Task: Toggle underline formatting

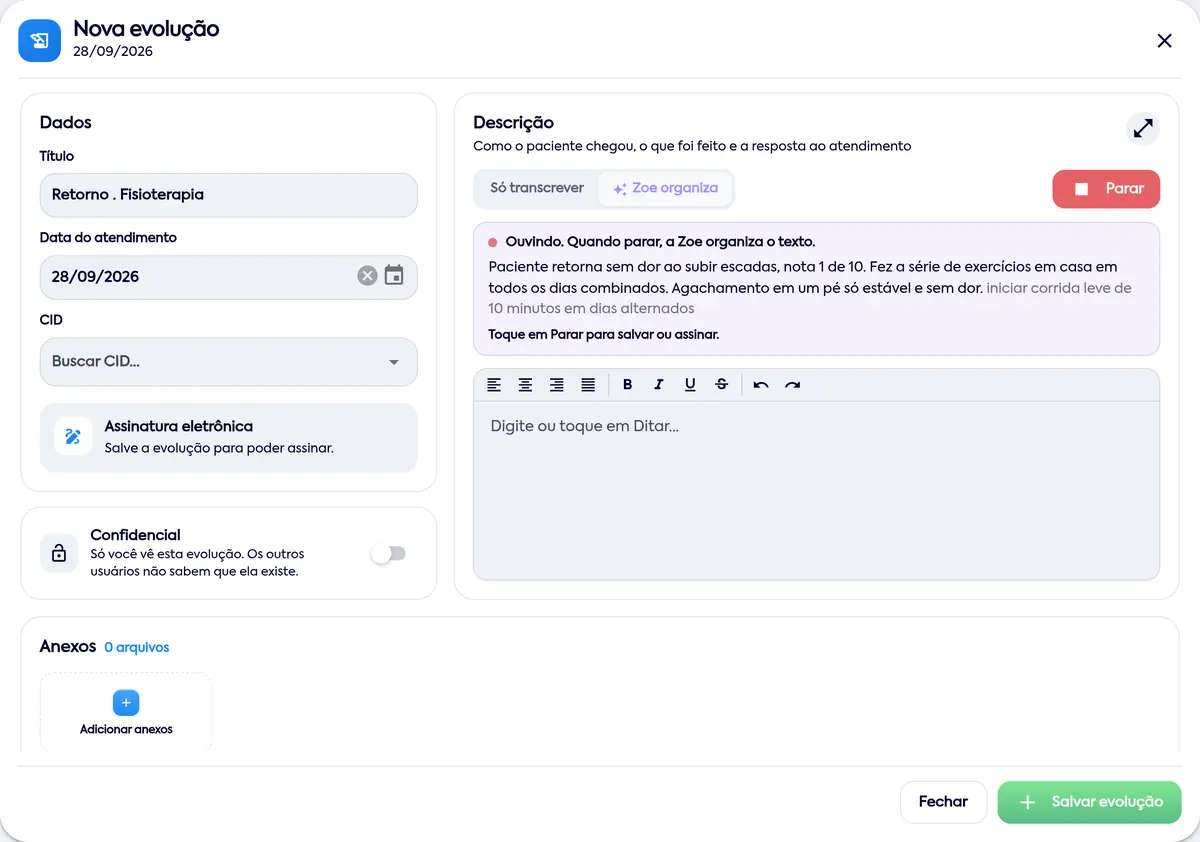Action: [x=690, y=385]
